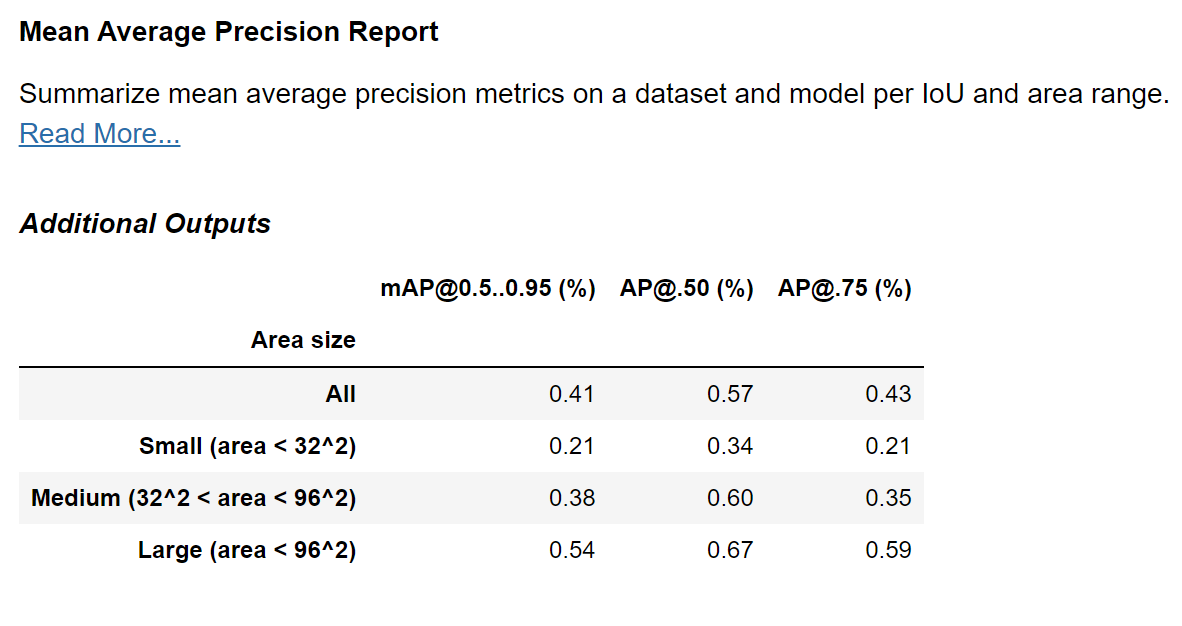
Task: Click the 0.57 AP@.50 value for All
Action: coord(730,394)
